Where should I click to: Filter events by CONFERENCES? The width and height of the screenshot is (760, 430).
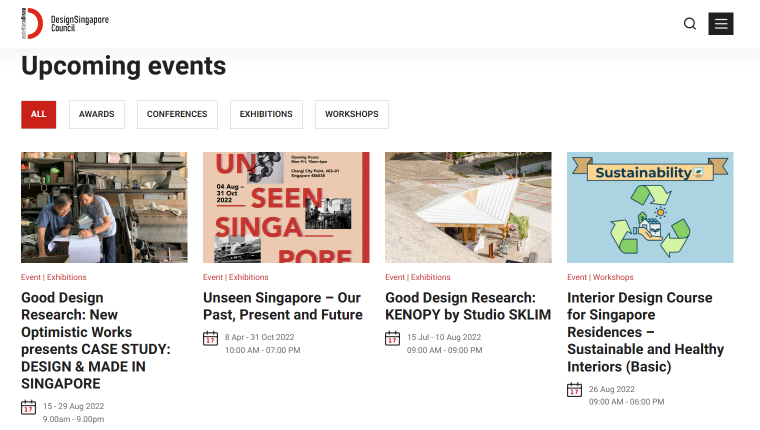coord(177,114)
